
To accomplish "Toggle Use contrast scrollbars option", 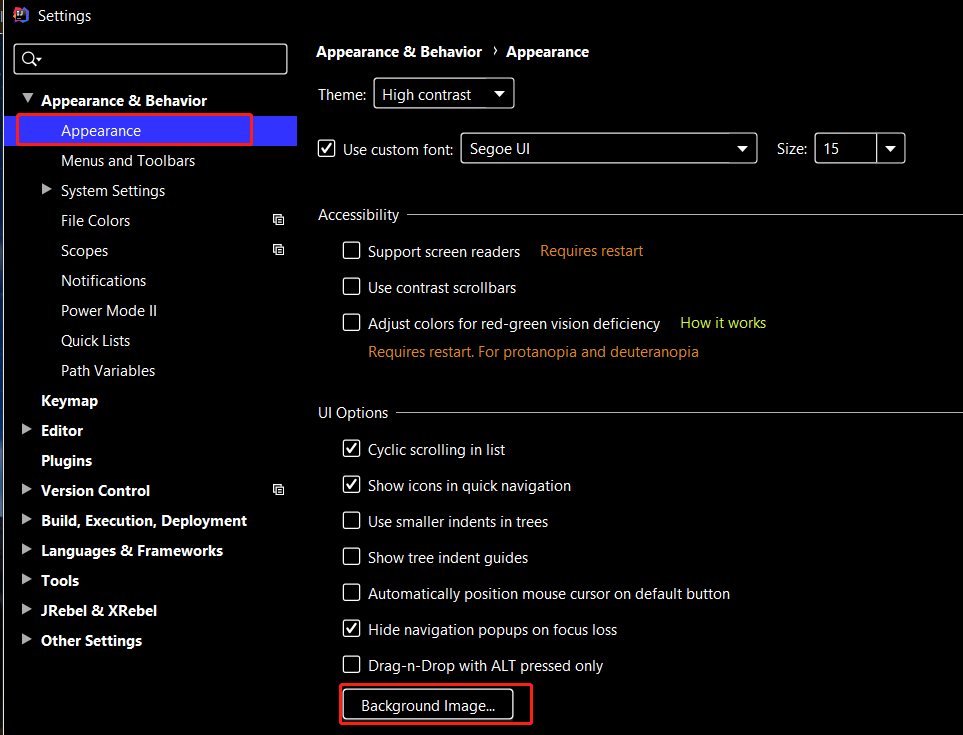I will click(x=351, y=287).
